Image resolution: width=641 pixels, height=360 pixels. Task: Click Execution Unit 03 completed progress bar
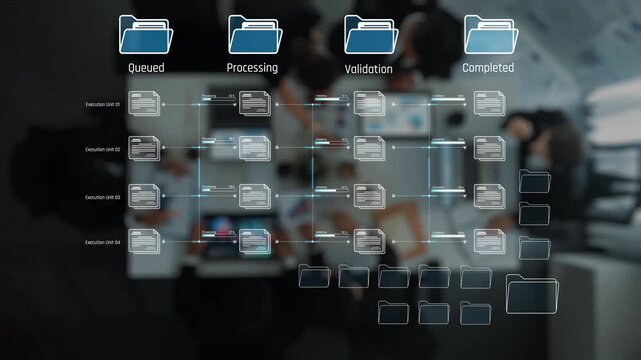pos(448,190)
